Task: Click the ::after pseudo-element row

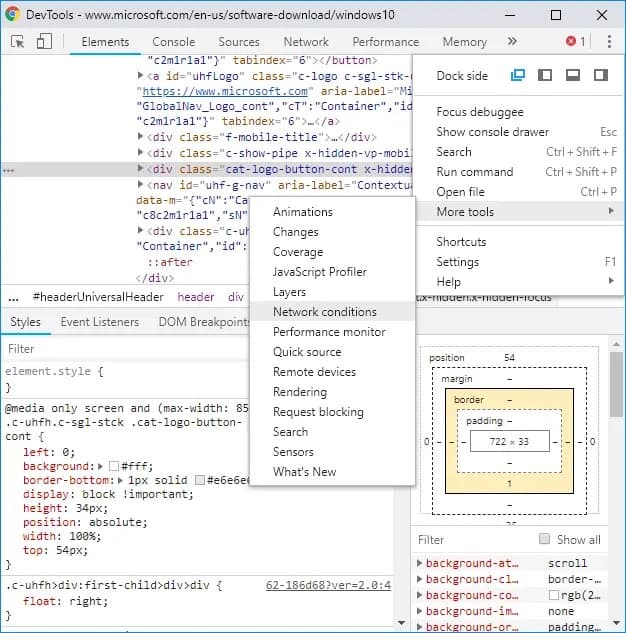Action: tap(170, 262)
